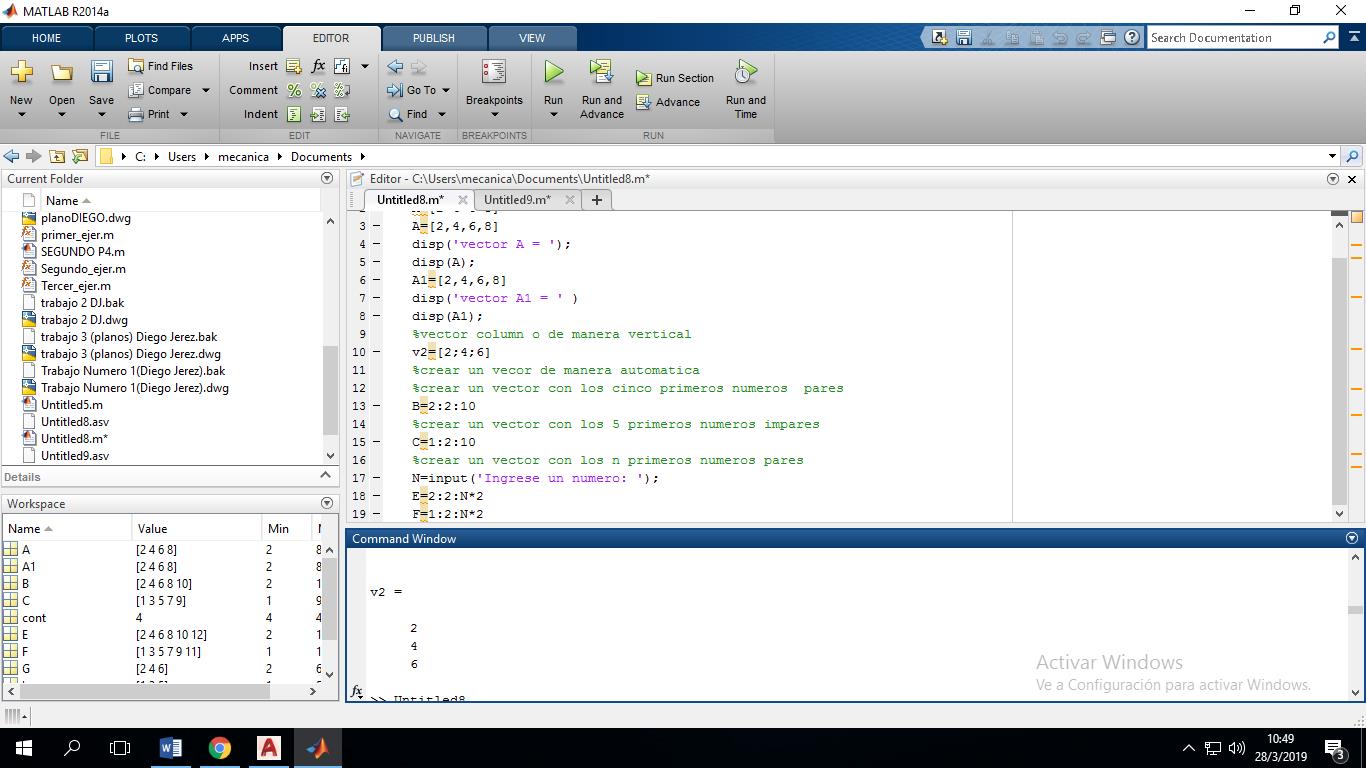The image size is (1366, 768).
Task: Open the Save dropdown arrow
Action: (x=100, y=113)
